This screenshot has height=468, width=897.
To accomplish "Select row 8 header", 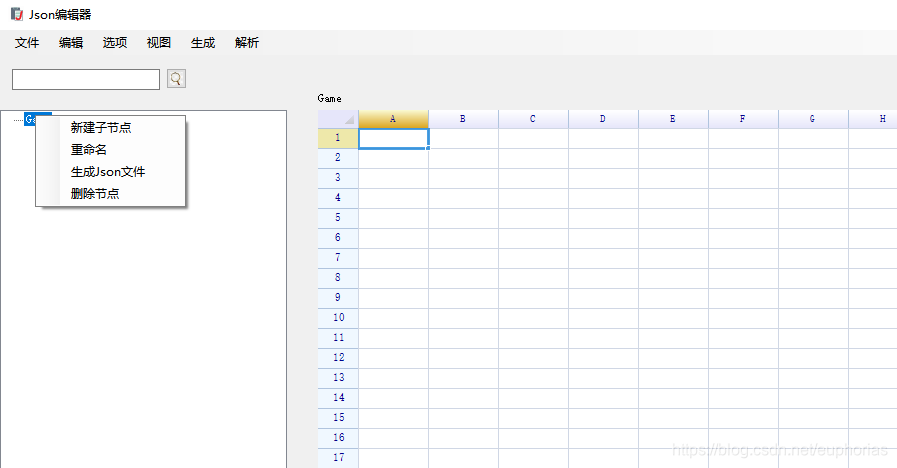I will pos(338,278).
